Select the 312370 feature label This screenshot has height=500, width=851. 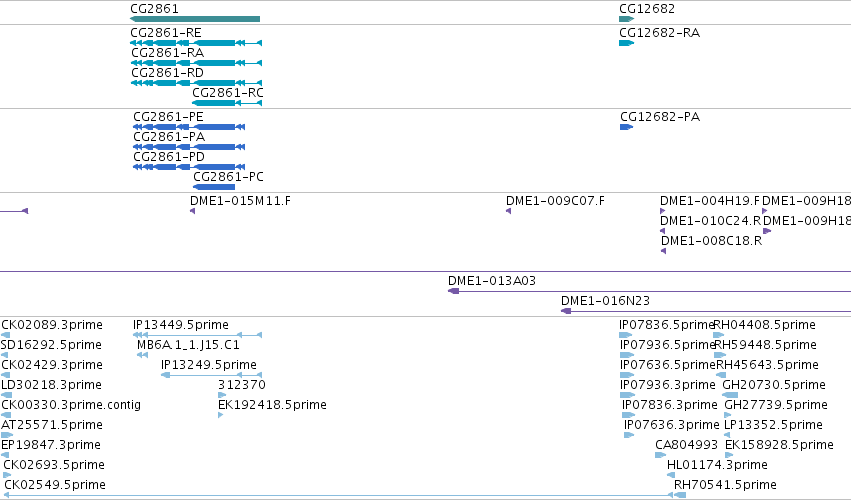point(242,385)
